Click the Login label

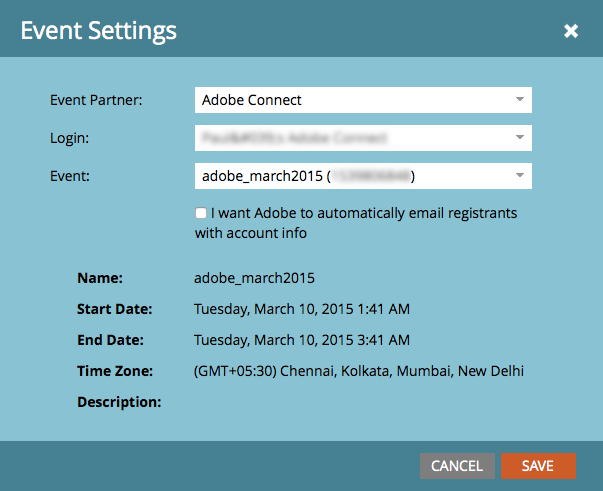coord(69,138)
